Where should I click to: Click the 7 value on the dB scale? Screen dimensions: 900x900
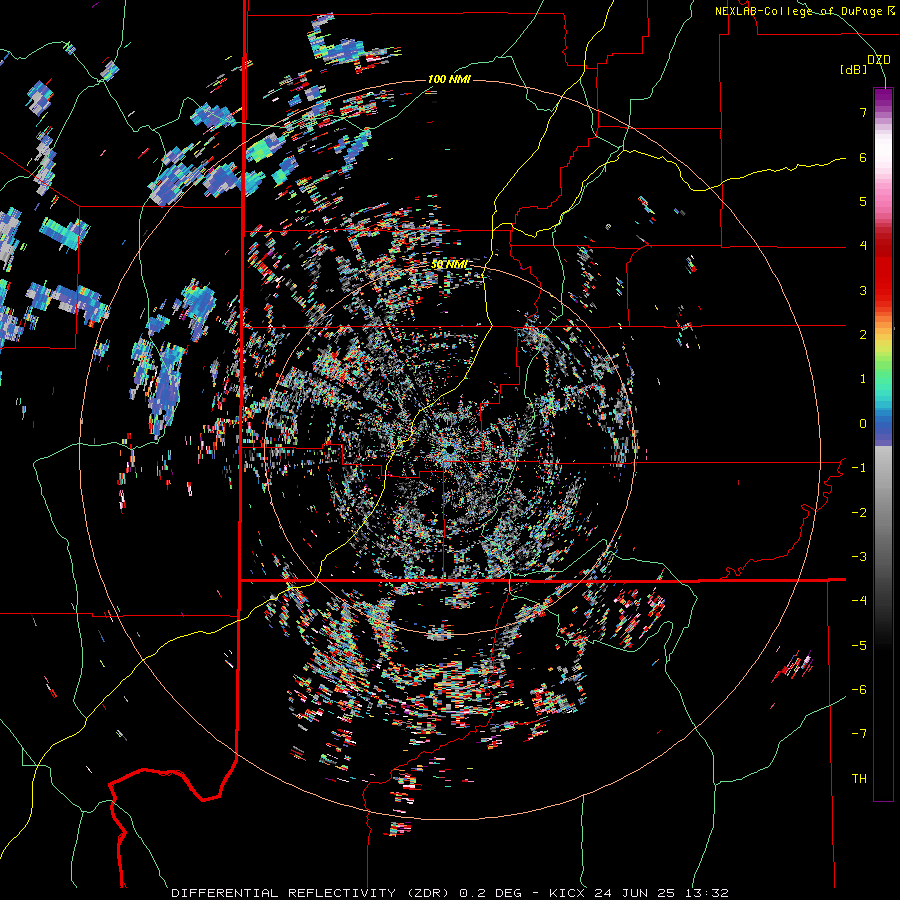pyautogui.click(x=863, y=112)
